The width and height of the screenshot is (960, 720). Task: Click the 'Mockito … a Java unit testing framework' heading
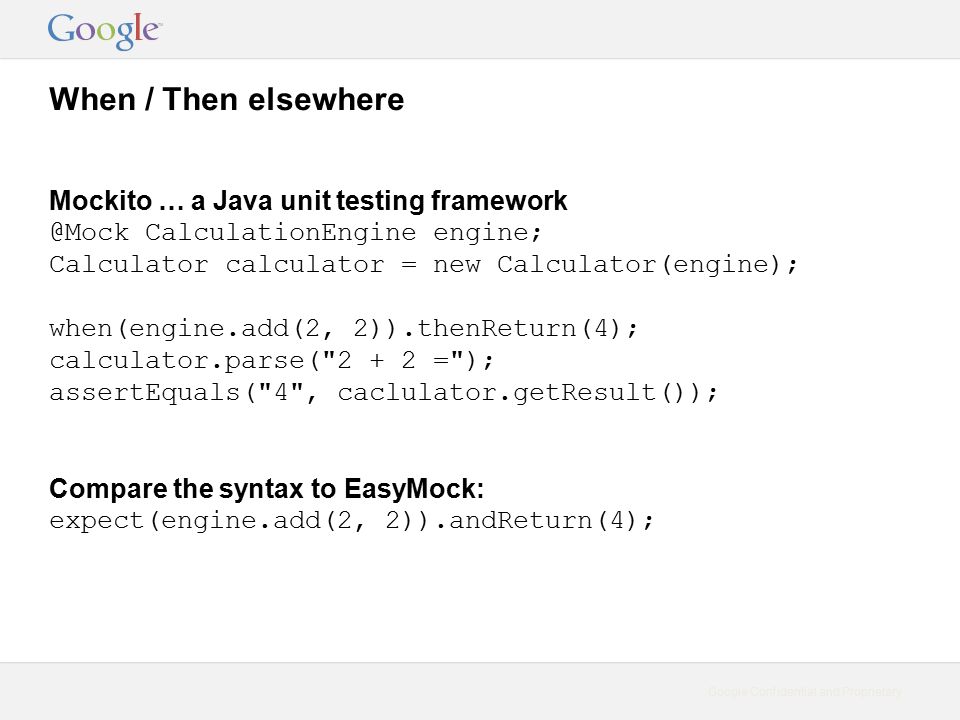pos(308,200)
